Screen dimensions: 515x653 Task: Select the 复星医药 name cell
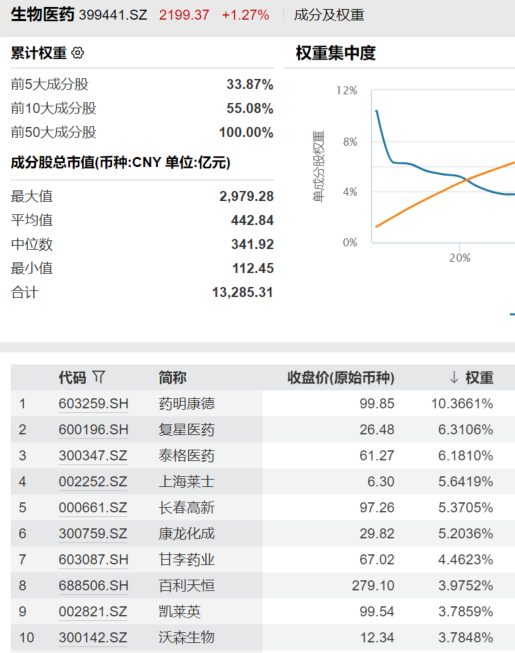(x=187, y=429)
